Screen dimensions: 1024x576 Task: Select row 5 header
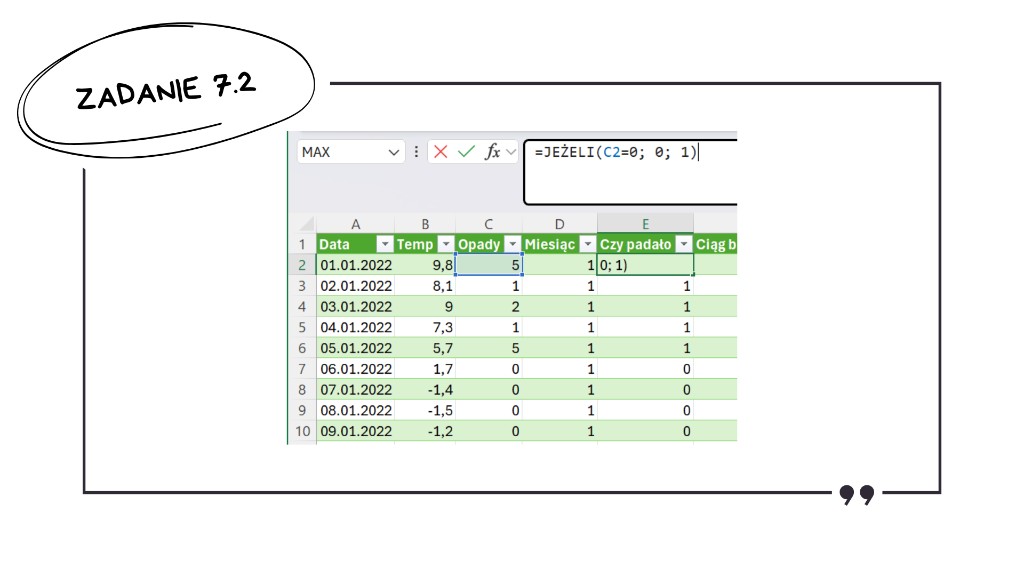pyautogui.click(x=302, y=327)
